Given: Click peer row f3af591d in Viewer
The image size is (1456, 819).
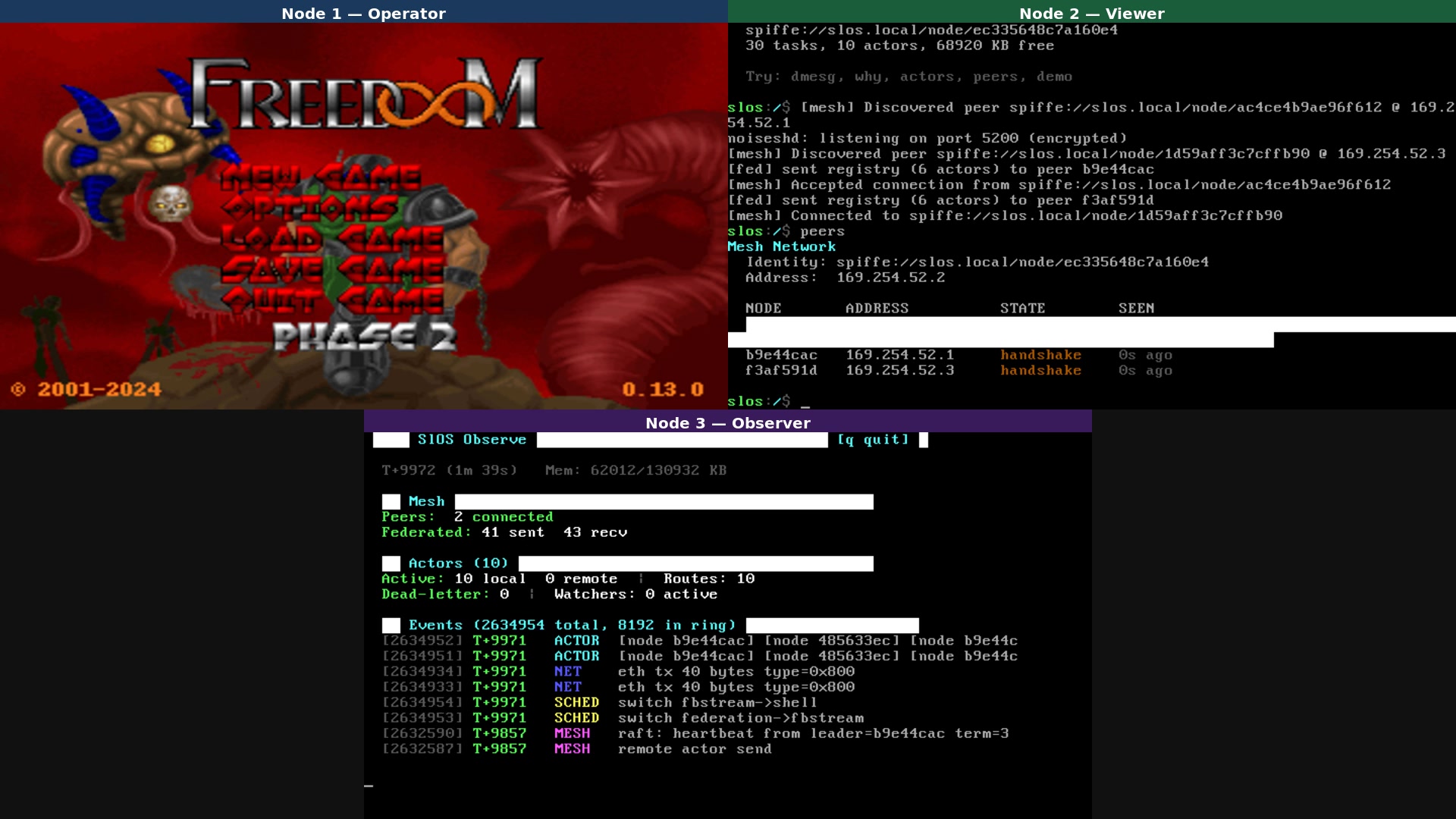Looking at the screenshot, I should [x=959, y=371].
